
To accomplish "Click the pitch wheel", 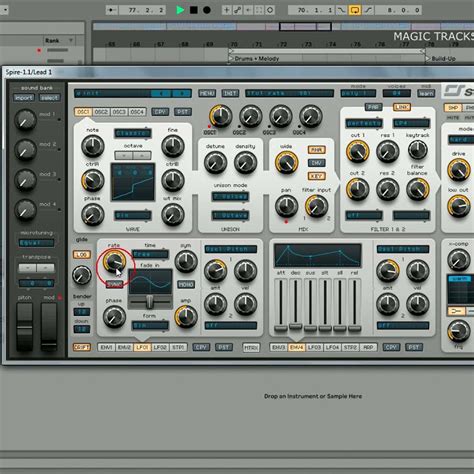I will coord(25,326).
